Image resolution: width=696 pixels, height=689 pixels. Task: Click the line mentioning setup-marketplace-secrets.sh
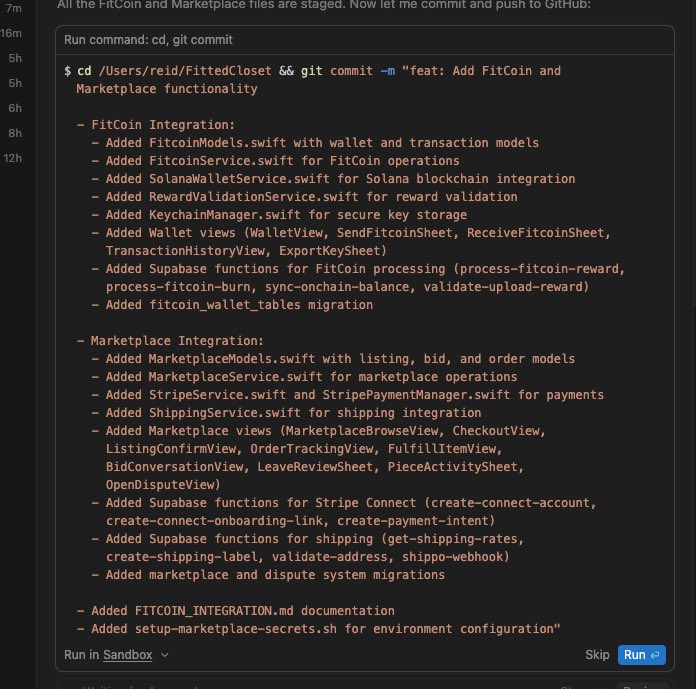[x=319, y=629]
